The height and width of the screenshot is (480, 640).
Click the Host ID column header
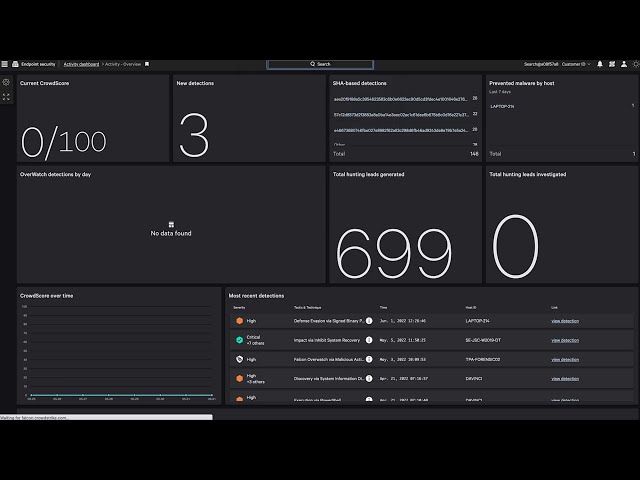tap(471, 307)
